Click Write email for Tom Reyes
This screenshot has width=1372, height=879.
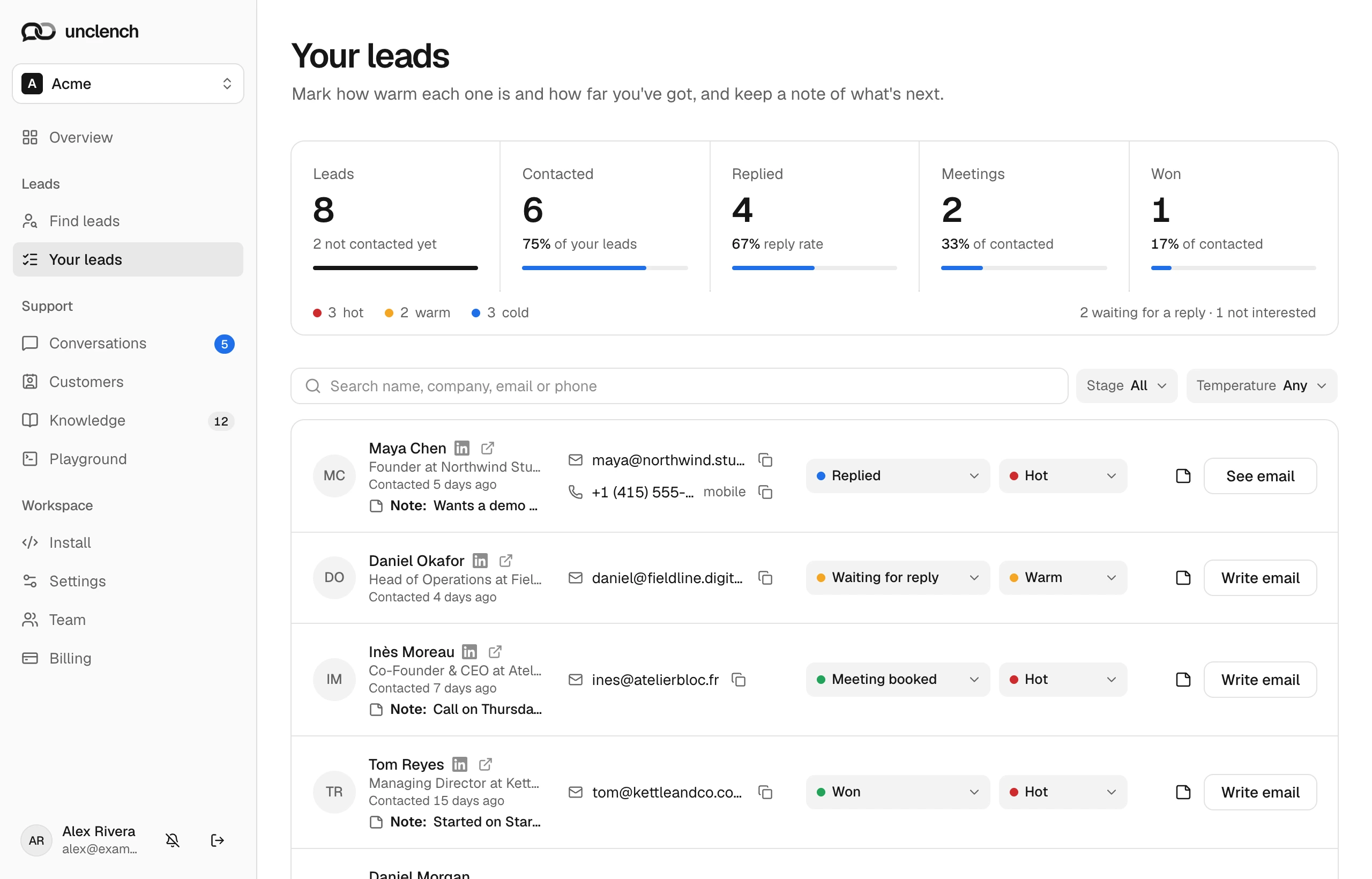[1260, 792]
